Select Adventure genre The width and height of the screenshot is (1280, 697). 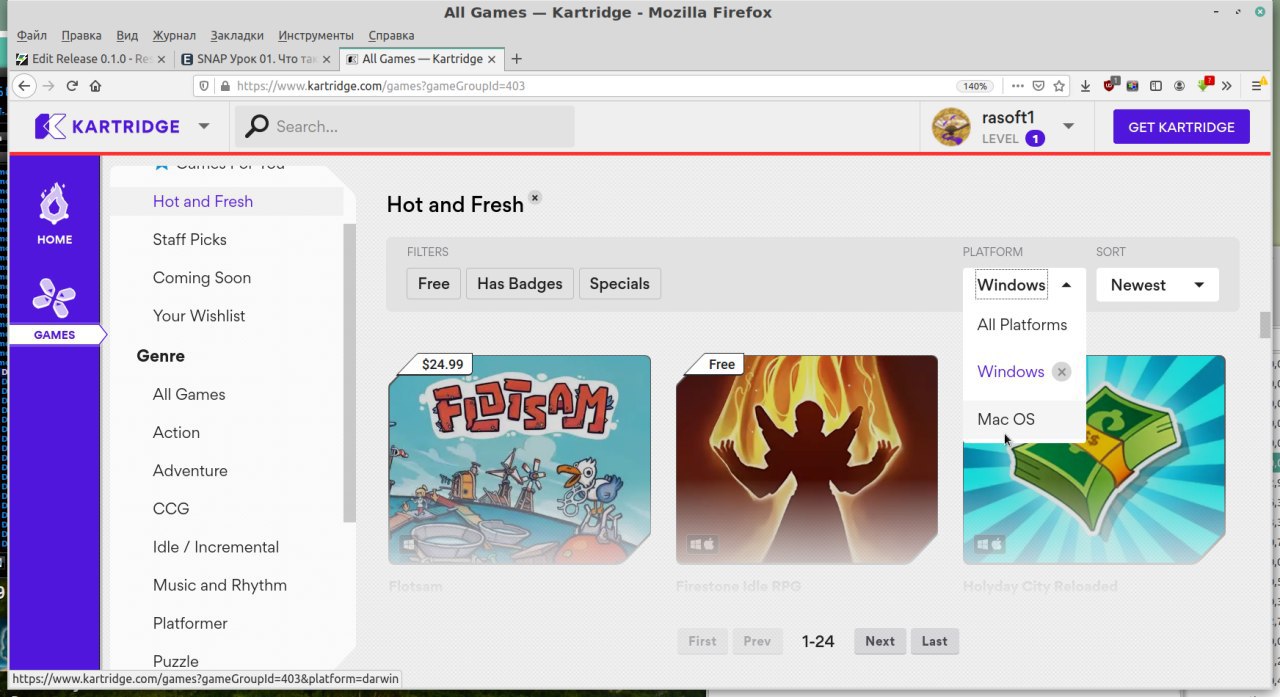(190, 470)
